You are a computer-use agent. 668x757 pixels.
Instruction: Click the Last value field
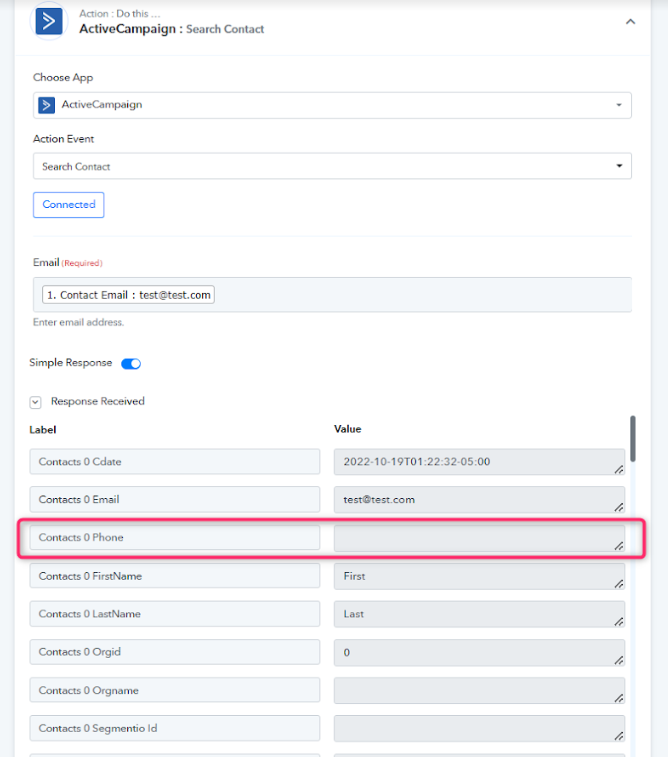[x=479, y=614]
